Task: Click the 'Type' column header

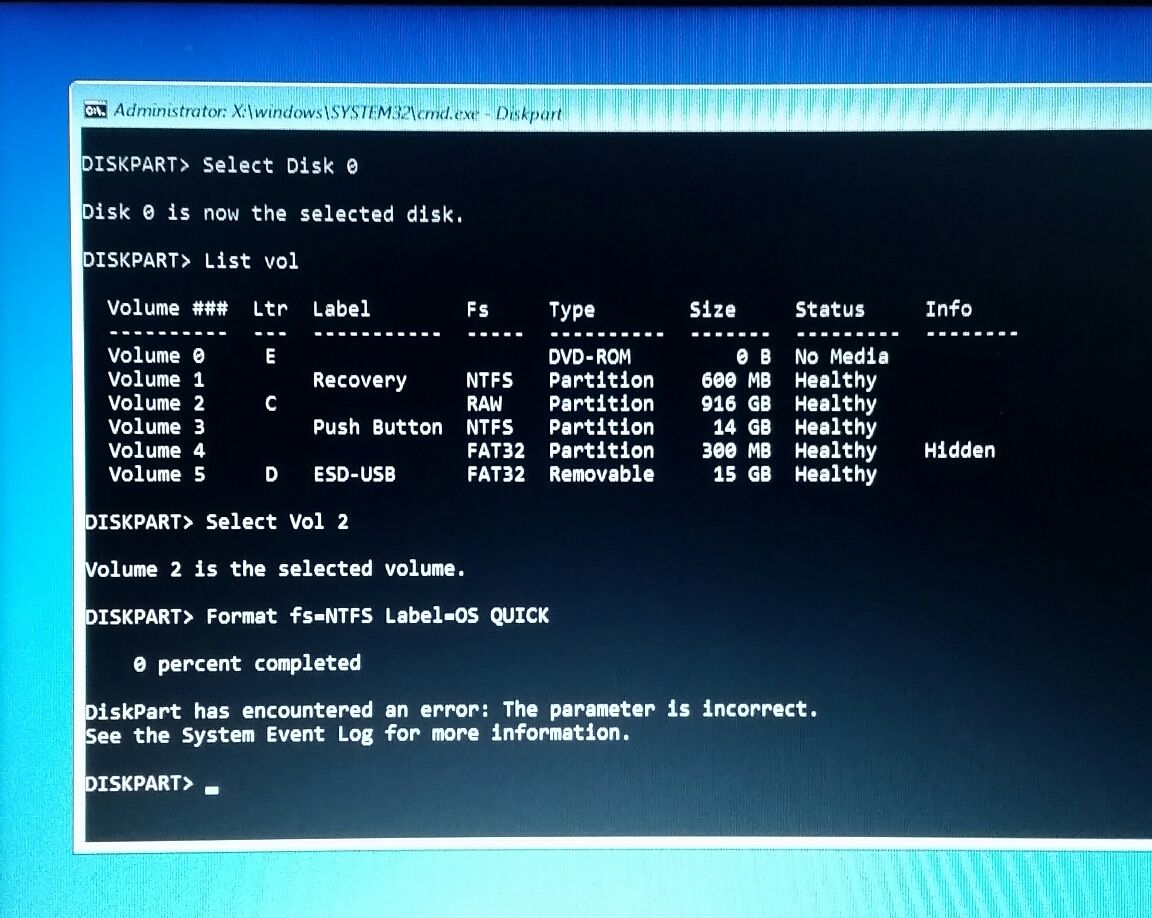Action: (572, 310)
